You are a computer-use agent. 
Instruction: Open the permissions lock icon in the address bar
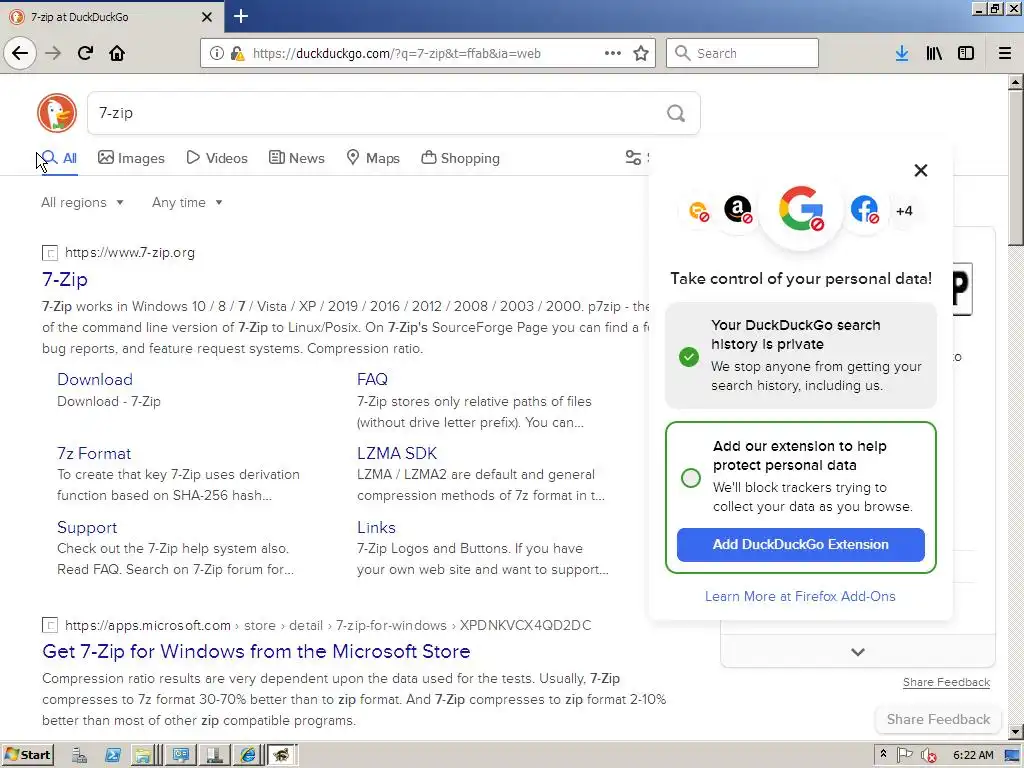[x=237, y=54]
